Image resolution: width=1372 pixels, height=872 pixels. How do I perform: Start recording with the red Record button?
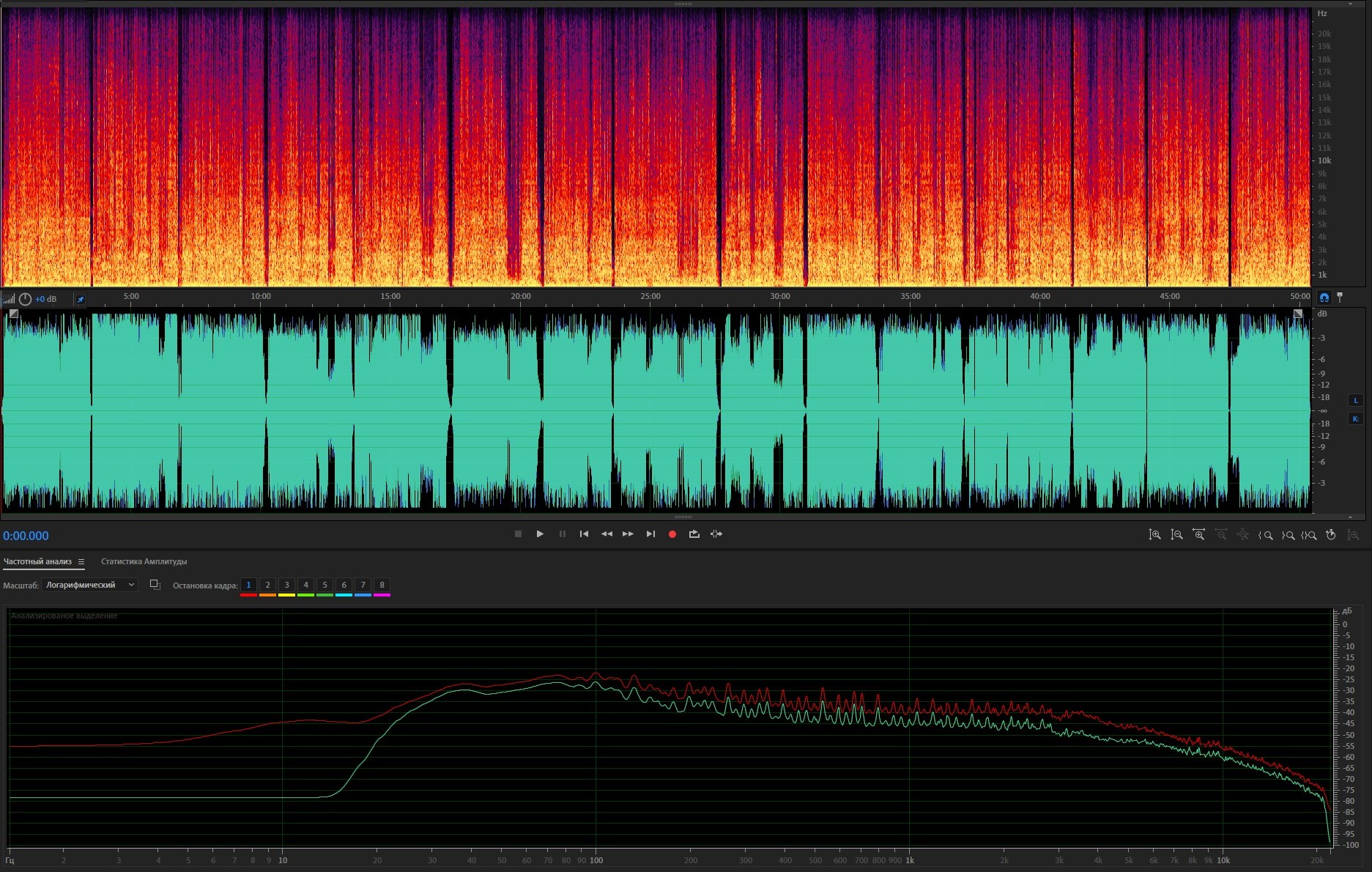[672, 534]
